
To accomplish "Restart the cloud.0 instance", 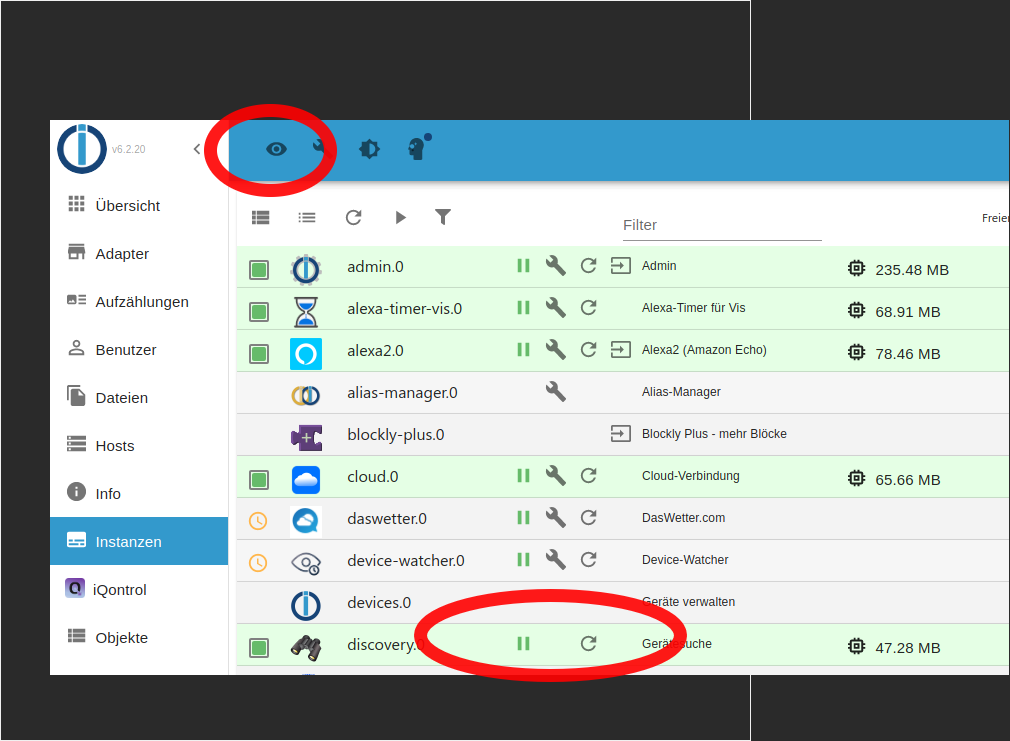I will coord(589,476).
